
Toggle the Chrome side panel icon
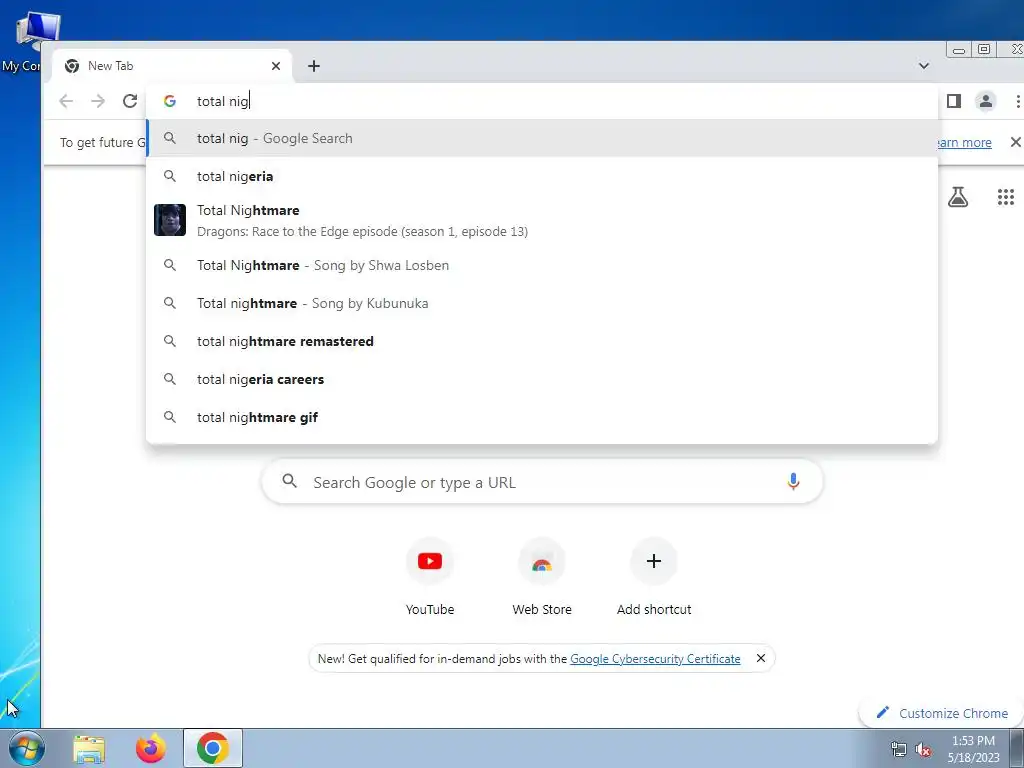[x=953, y=101]
